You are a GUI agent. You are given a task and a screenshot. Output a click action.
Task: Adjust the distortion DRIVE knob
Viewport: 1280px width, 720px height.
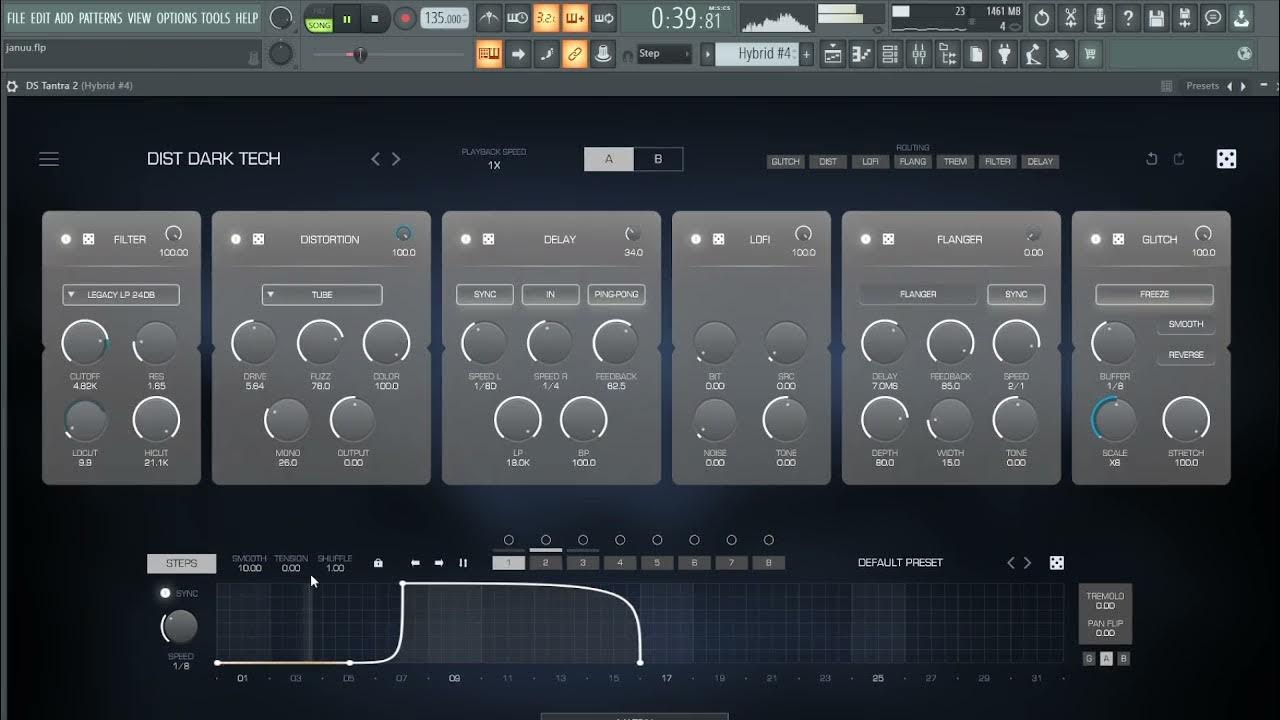tap(254, 343)
